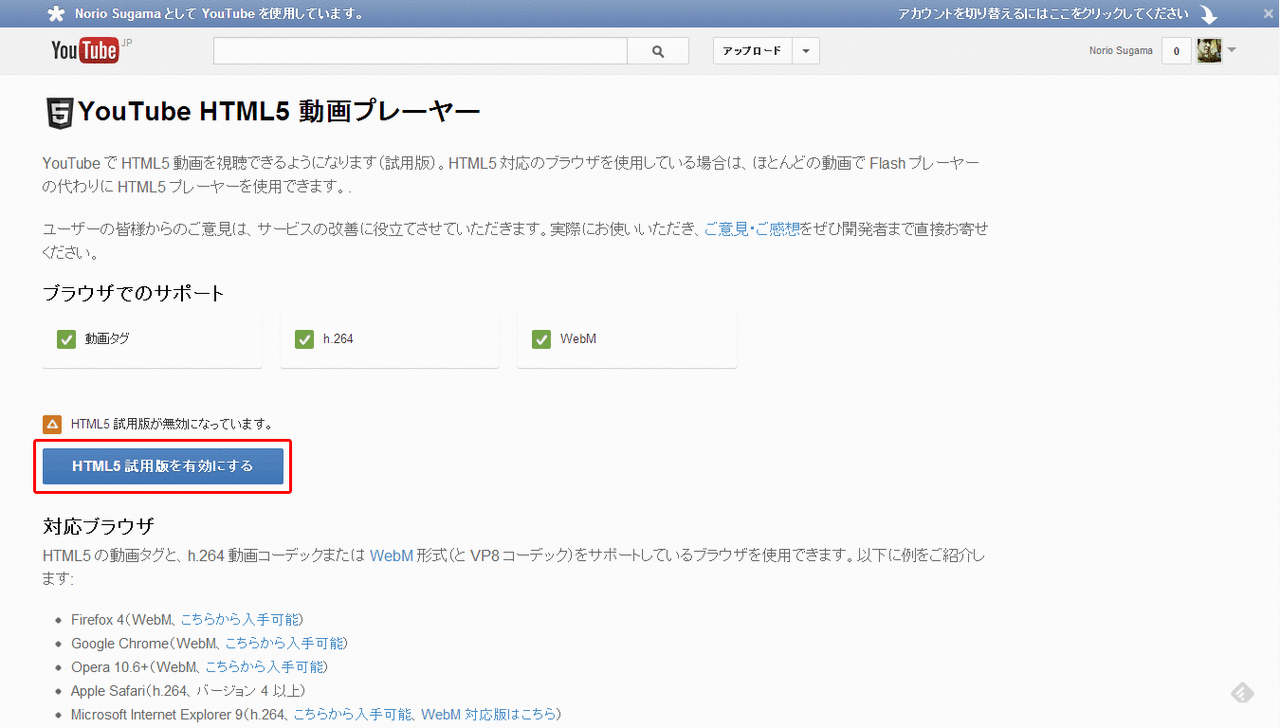Viewport: 1280px width, 728px height.
Task: Click the HTML5 shield logo icon
Action: [x=59, y=112]
